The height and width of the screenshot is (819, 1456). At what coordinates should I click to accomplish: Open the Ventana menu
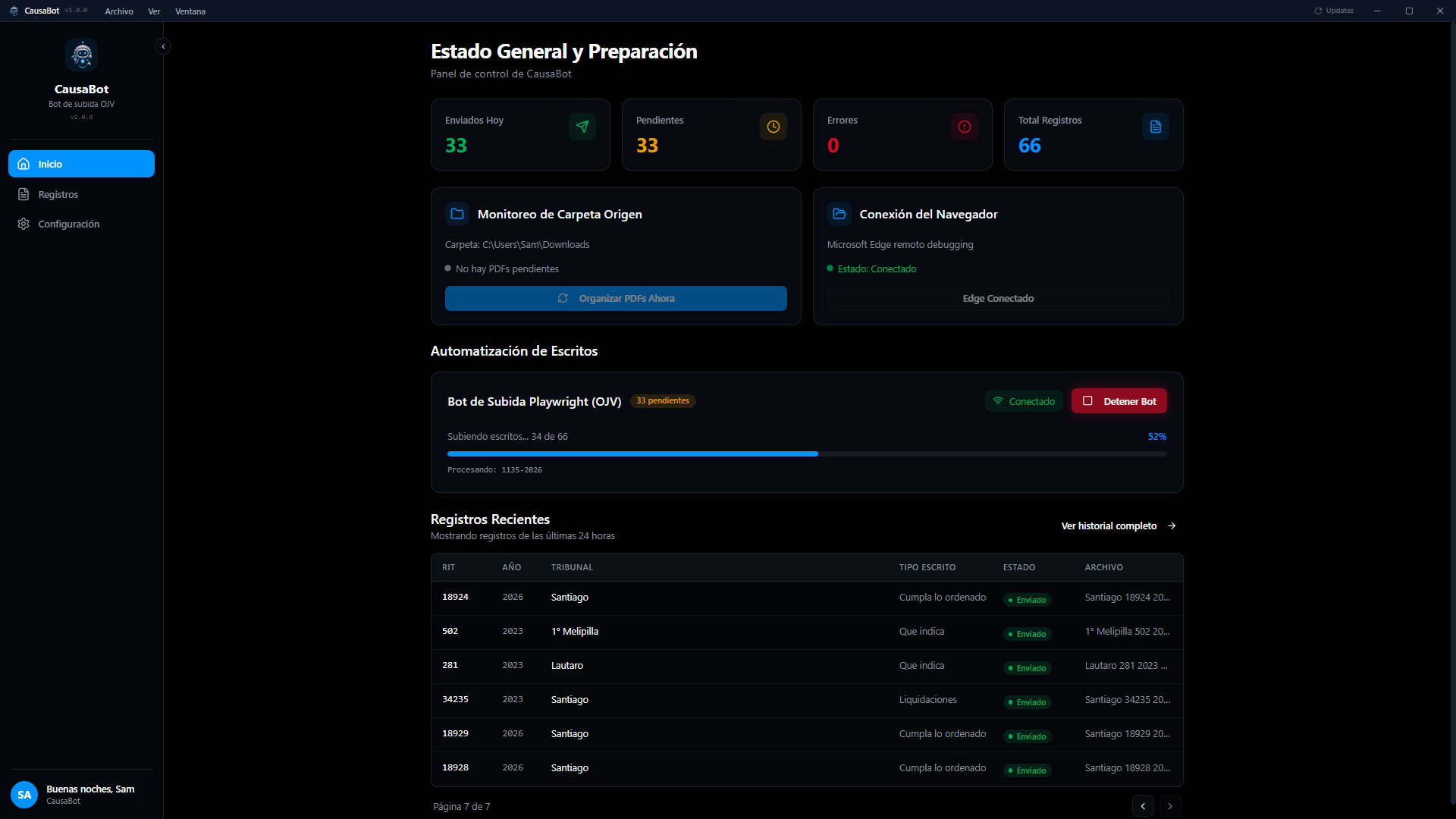[190, 11]
